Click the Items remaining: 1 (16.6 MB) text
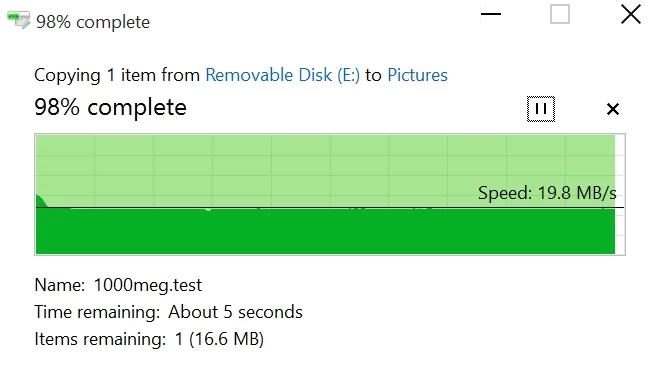The width and height of the screenshot is (659, 372). tap(149, 339)
